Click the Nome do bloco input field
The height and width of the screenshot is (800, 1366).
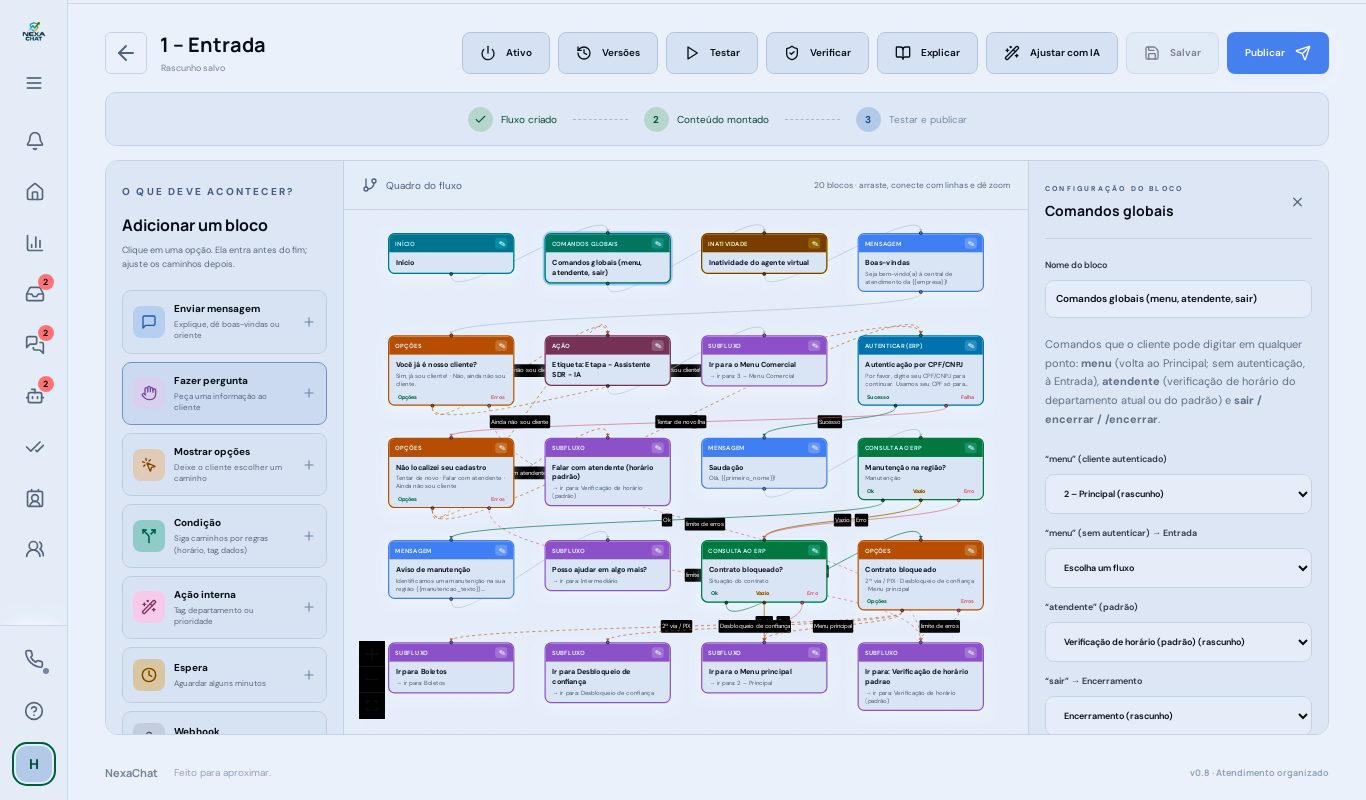pyautogui.click(x=1178, y=299)
